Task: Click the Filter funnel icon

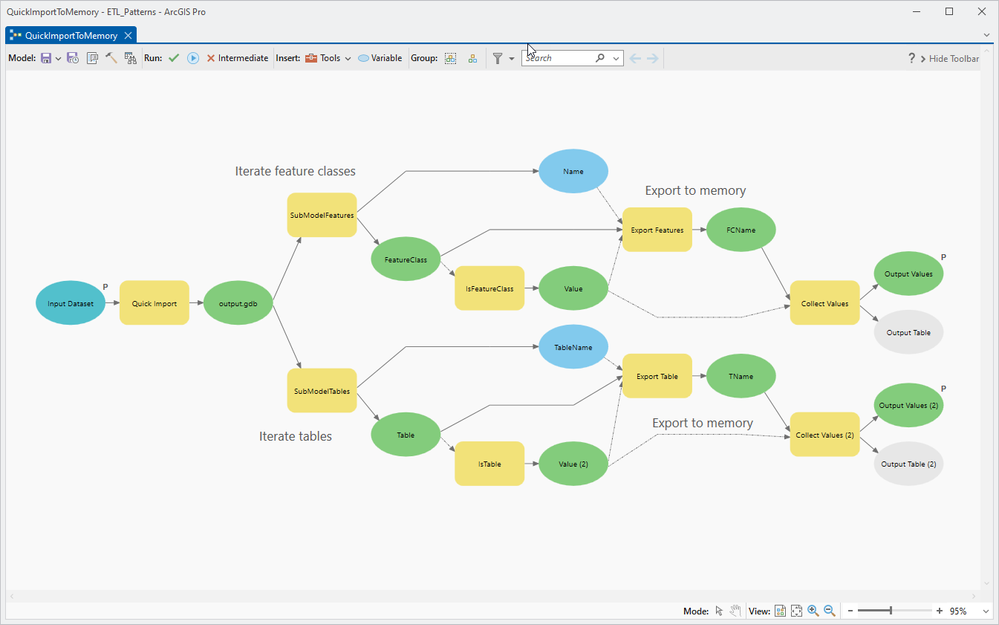Action: pos(498,58)
